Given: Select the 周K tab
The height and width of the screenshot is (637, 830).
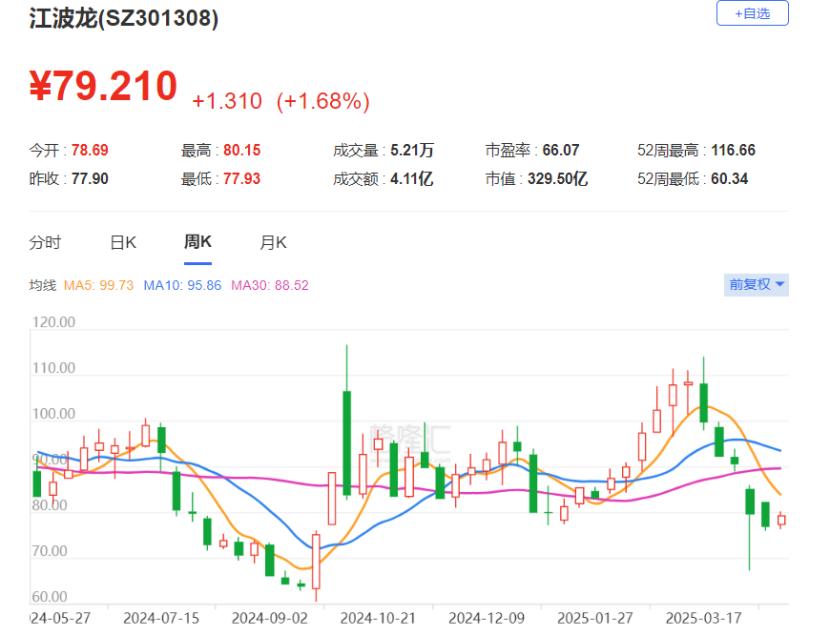Looking at the screenshot, I should pyautogui.click(x=197, y=242).
